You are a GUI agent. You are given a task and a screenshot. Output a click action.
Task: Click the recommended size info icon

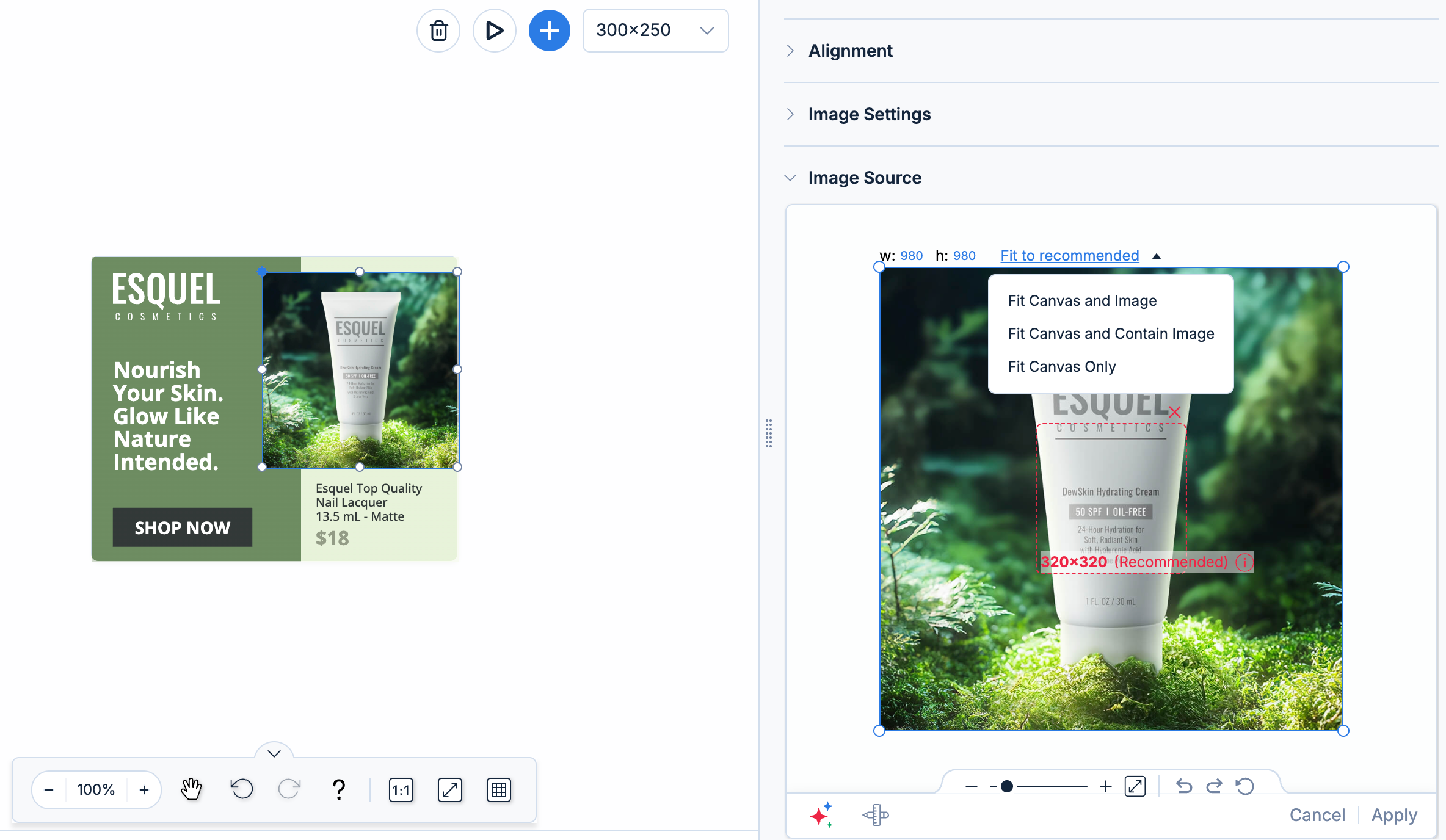pos(1244,562)
